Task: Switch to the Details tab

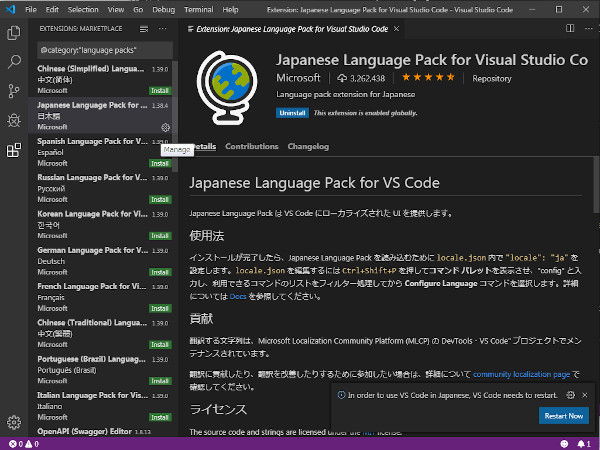Action: point(204,146)
